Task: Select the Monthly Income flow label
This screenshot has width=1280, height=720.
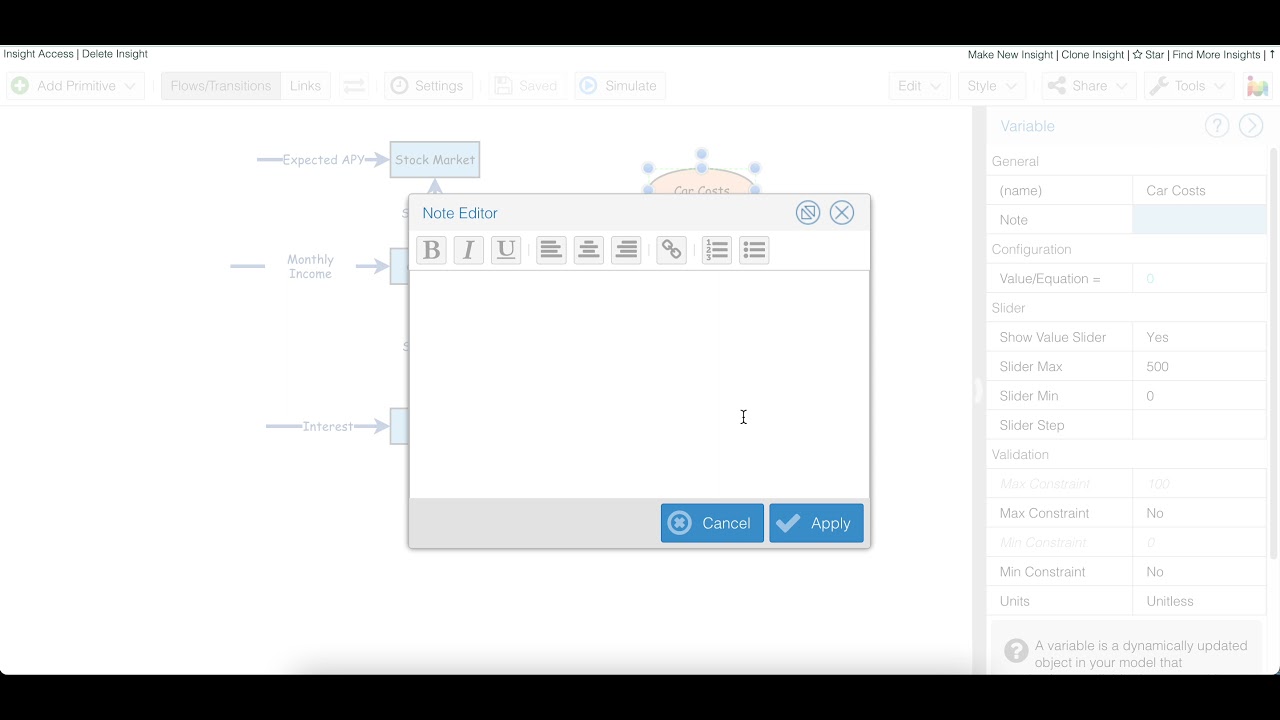Action: (310, 266)
